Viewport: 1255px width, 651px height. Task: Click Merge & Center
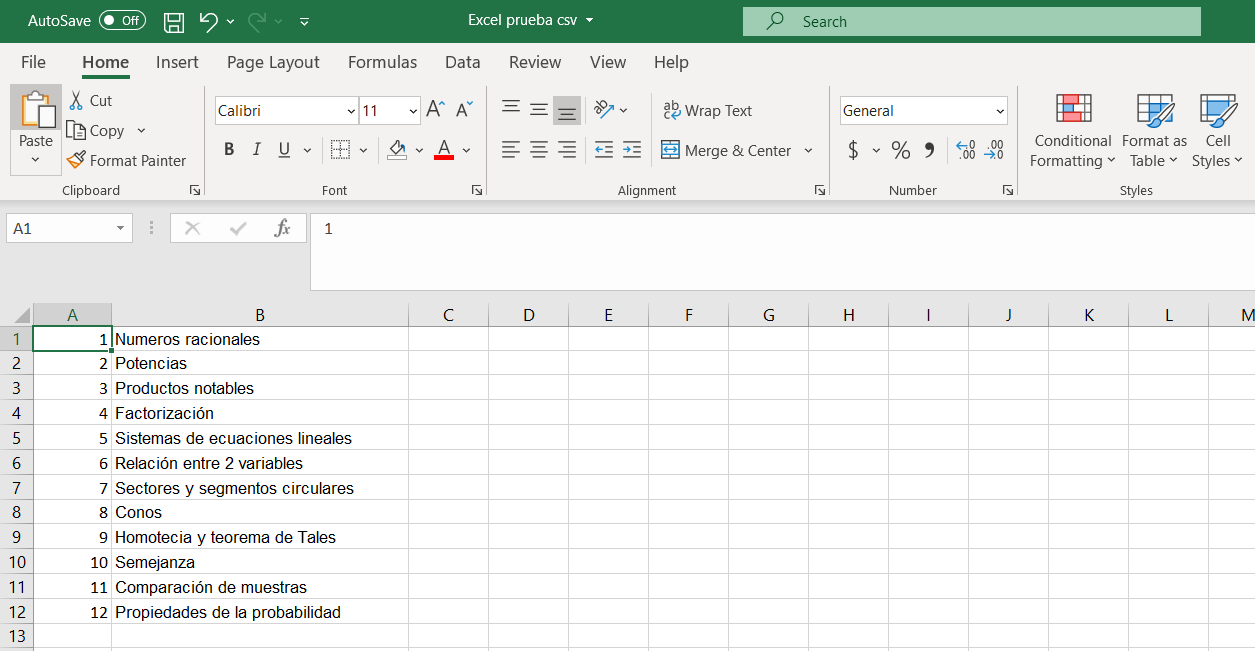click(726, 150)
